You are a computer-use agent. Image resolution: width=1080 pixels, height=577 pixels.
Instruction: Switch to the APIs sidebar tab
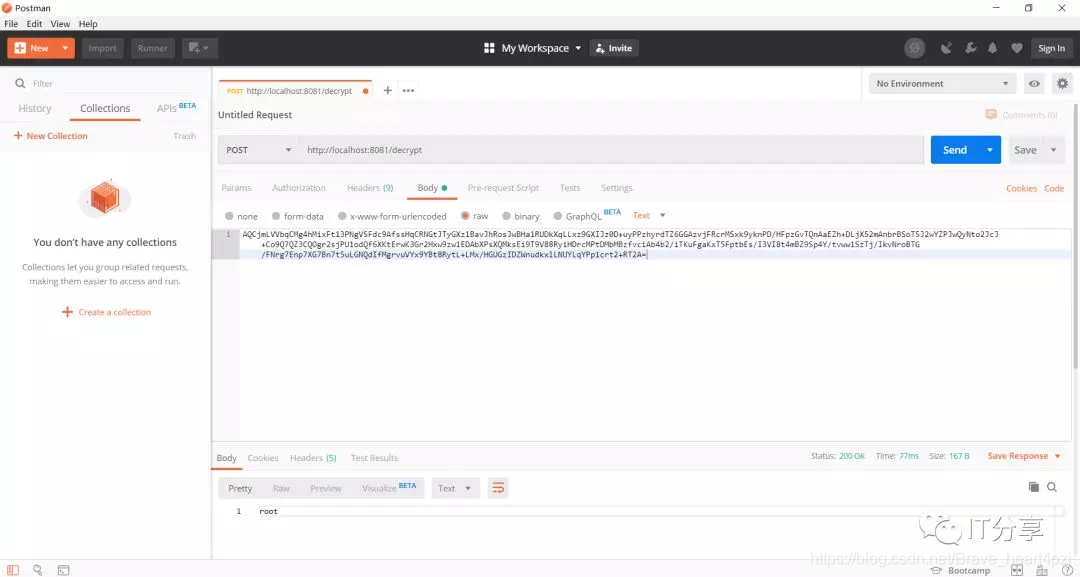(176, 108)
